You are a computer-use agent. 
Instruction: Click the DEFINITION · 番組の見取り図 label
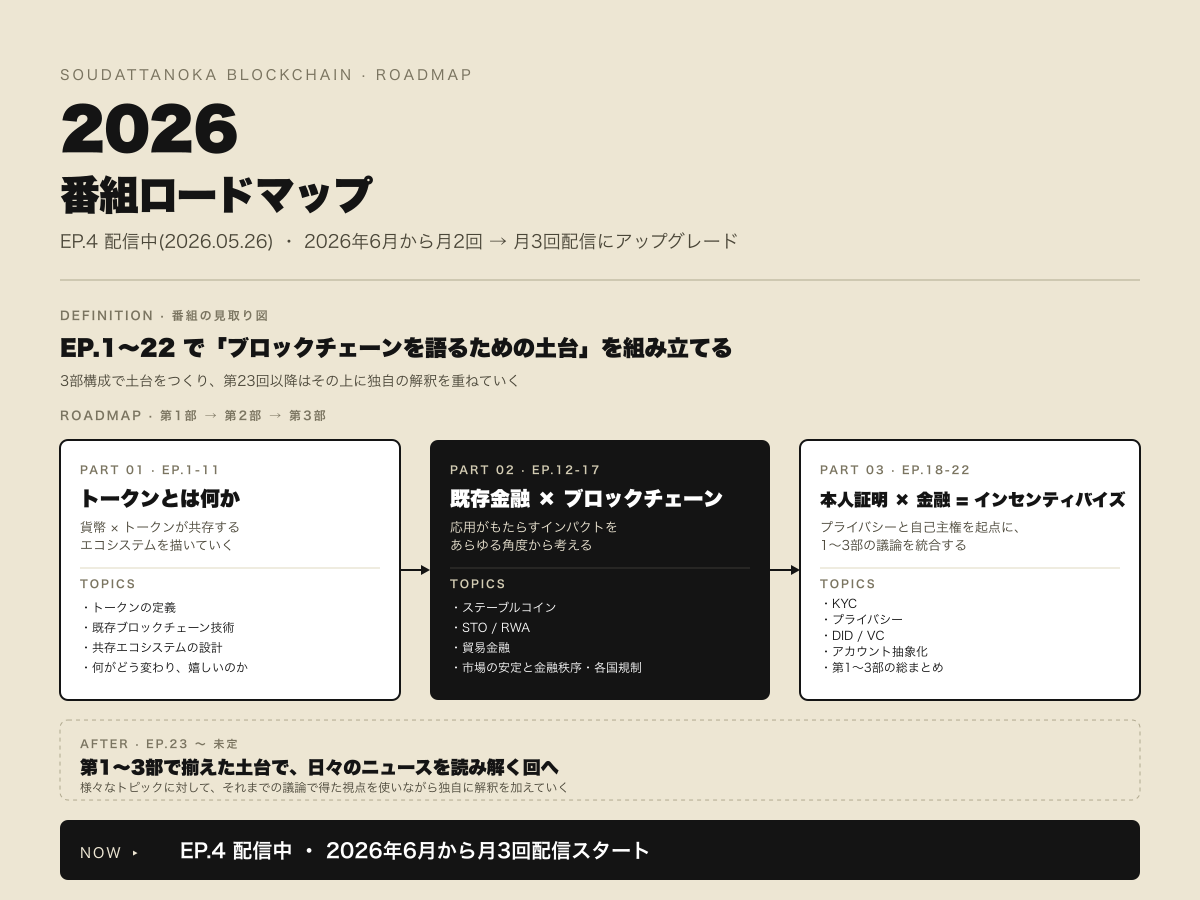[x=164, y=315]
